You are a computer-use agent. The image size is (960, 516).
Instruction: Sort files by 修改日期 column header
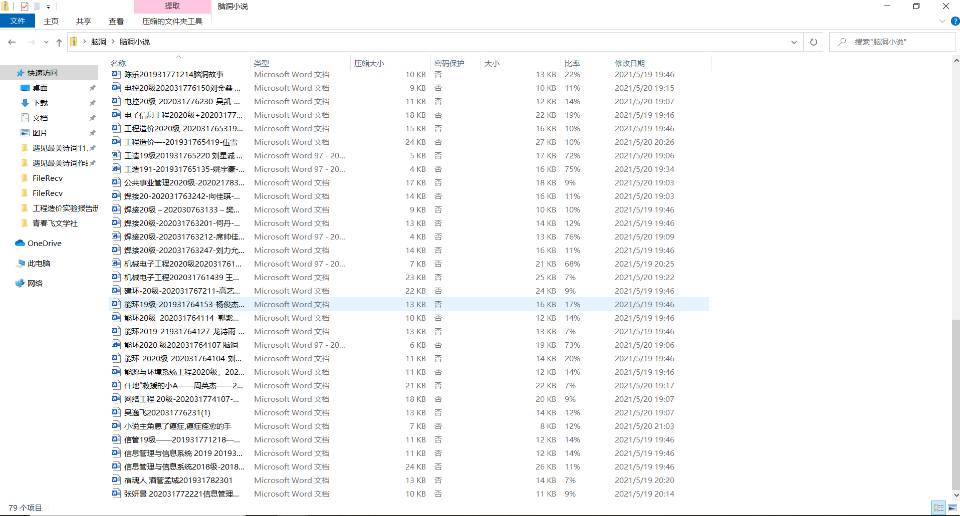coord(630,62)
